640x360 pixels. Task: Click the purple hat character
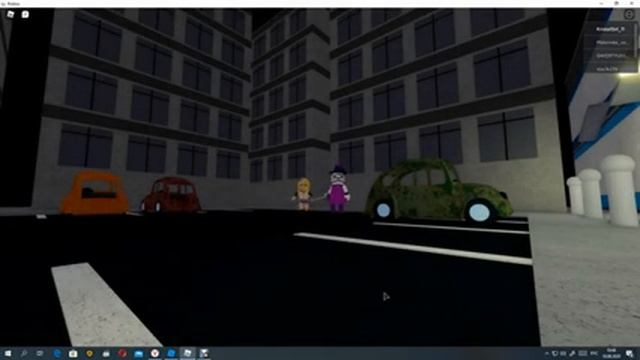(337, 188)
